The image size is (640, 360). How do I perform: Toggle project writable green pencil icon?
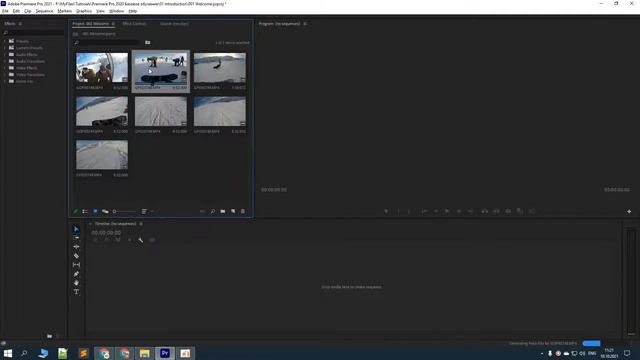pos(75,211)
